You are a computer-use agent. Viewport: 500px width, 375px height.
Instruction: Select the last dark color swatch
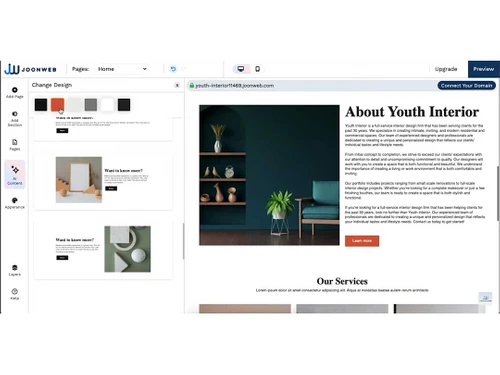pos(124,105)
